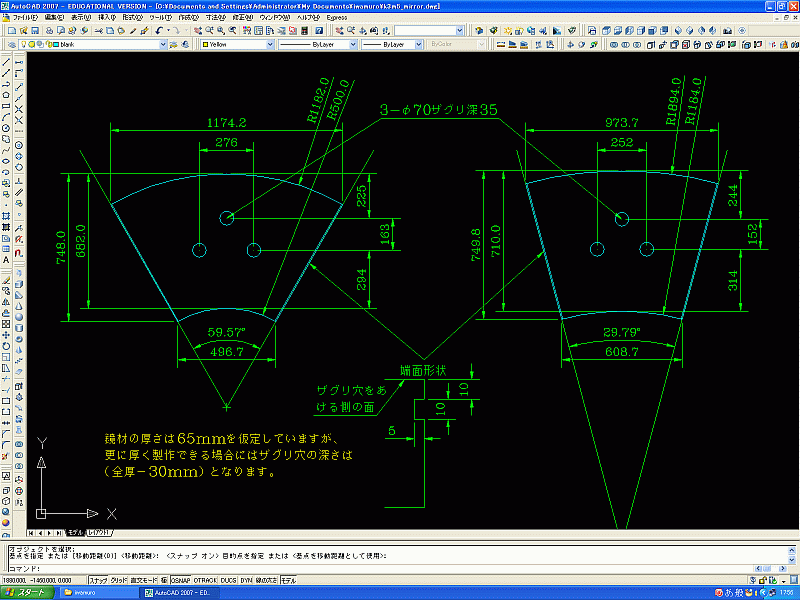Open the empty workspace dropdown in top toolbar
The height and width of the screenshot is (600, 800).
460,31
